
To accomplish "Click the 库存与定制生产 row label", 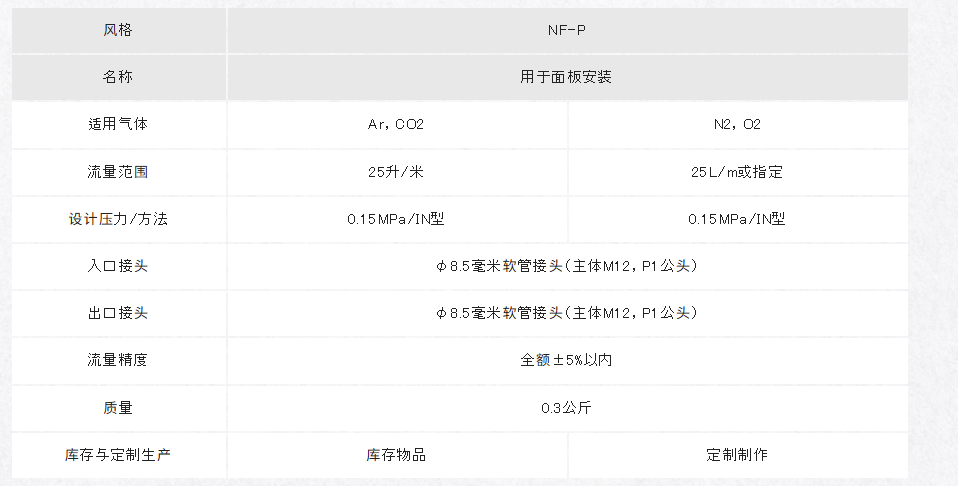I will coord(119,455).
